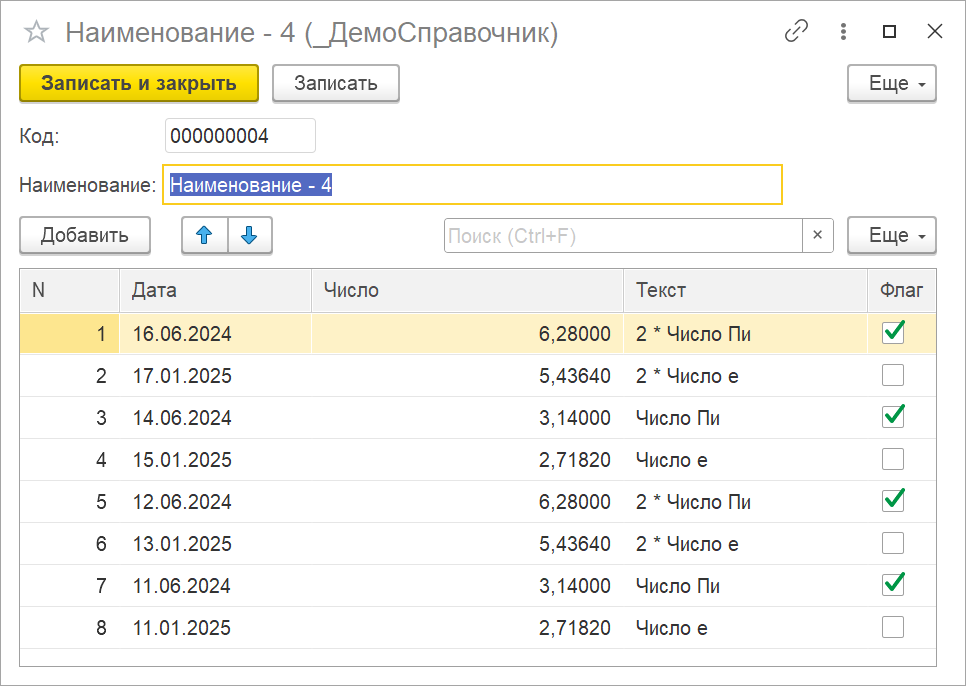
Task: Tick the flag checkbox for row 8
Action: pyautogui.click(x=893, y=628)
